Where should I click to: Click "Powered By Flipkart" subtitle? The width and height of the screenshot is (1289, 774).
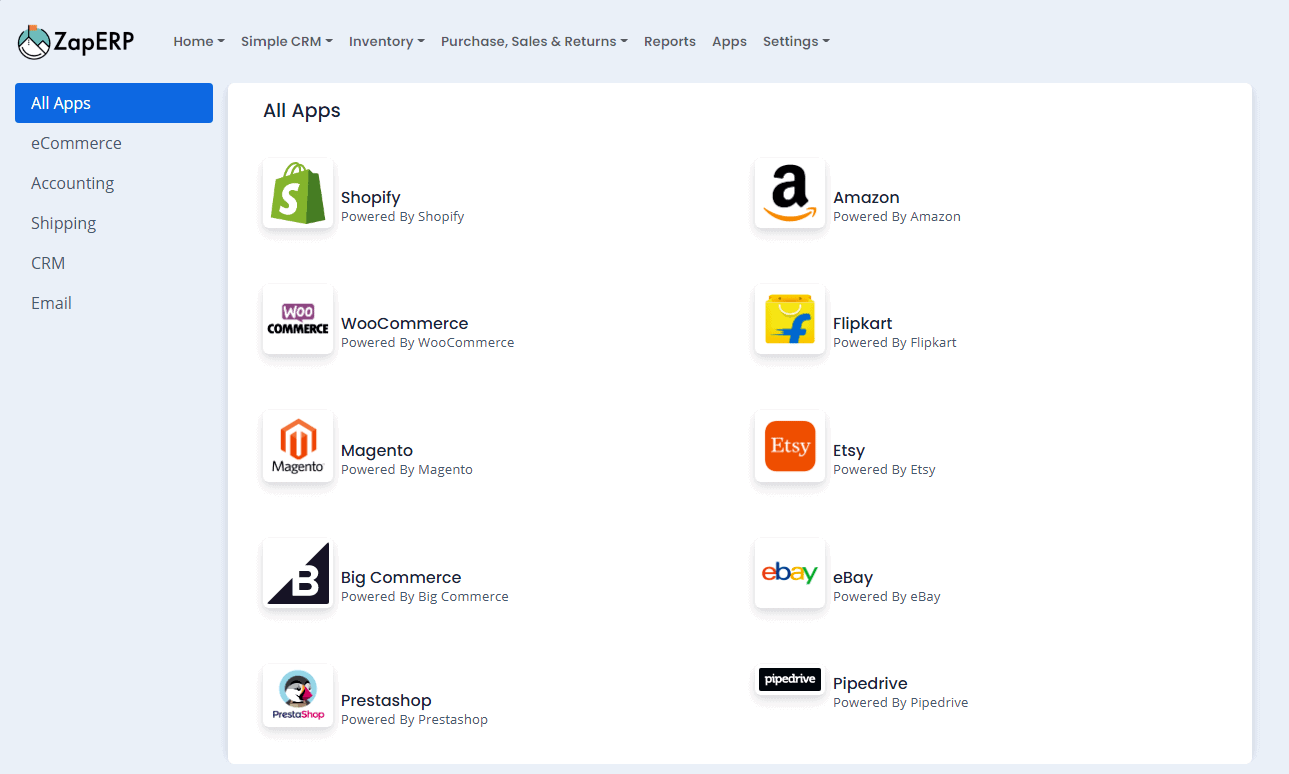[x=895, y=342]
